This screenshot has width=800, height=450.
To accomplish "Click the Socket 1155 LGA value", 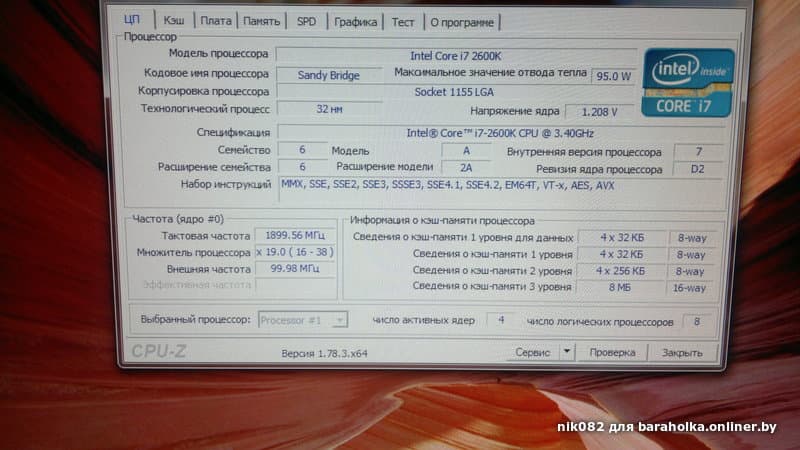I will 454,92.
